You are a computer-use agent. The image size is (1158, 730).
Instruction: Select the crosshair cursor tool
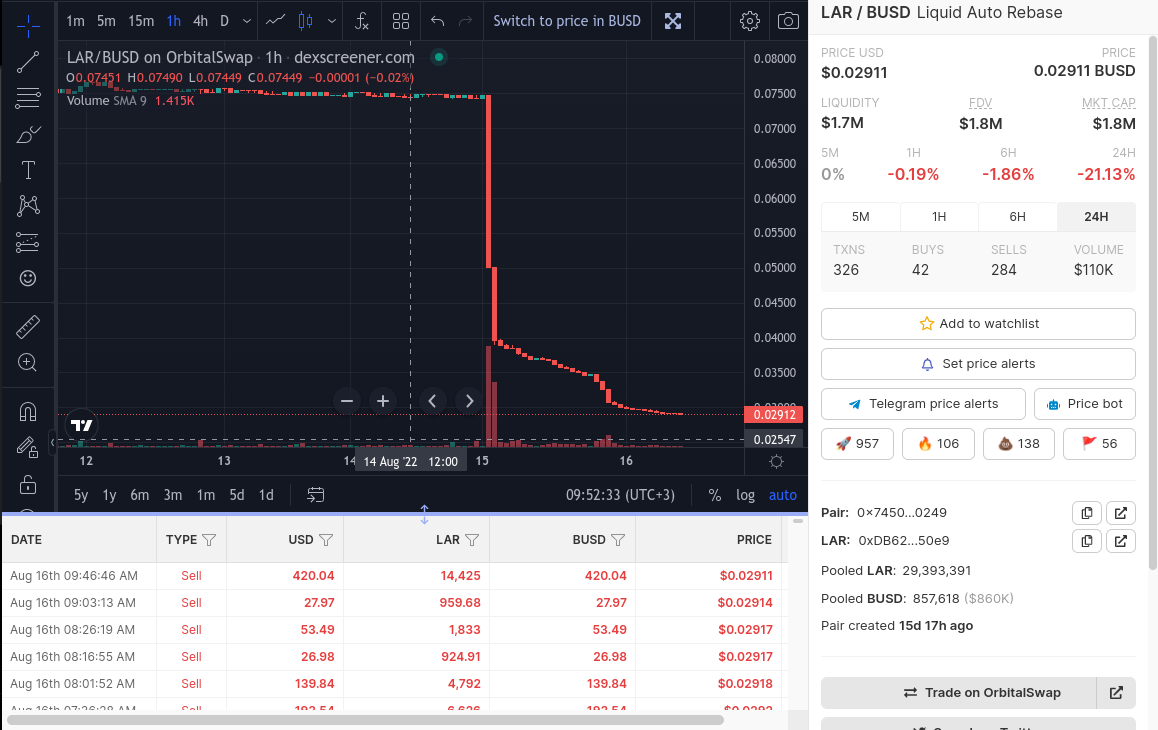[28, 25]
